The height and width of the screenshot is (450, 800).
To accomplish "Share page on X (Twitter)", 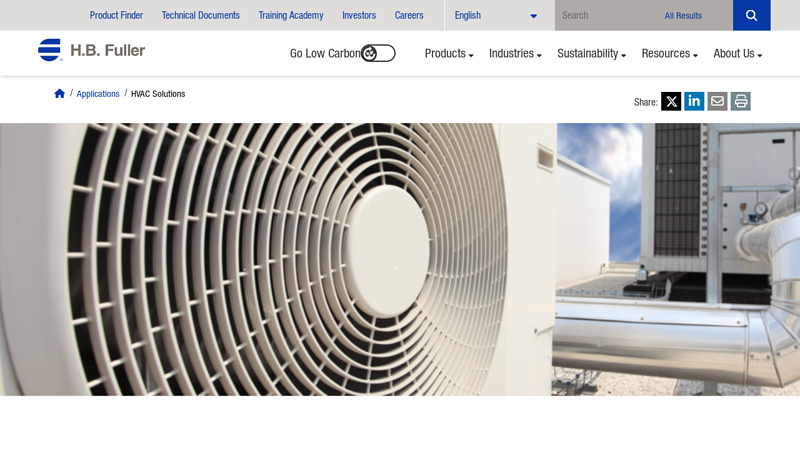I will pyautogui.click(x=671, y=101).
